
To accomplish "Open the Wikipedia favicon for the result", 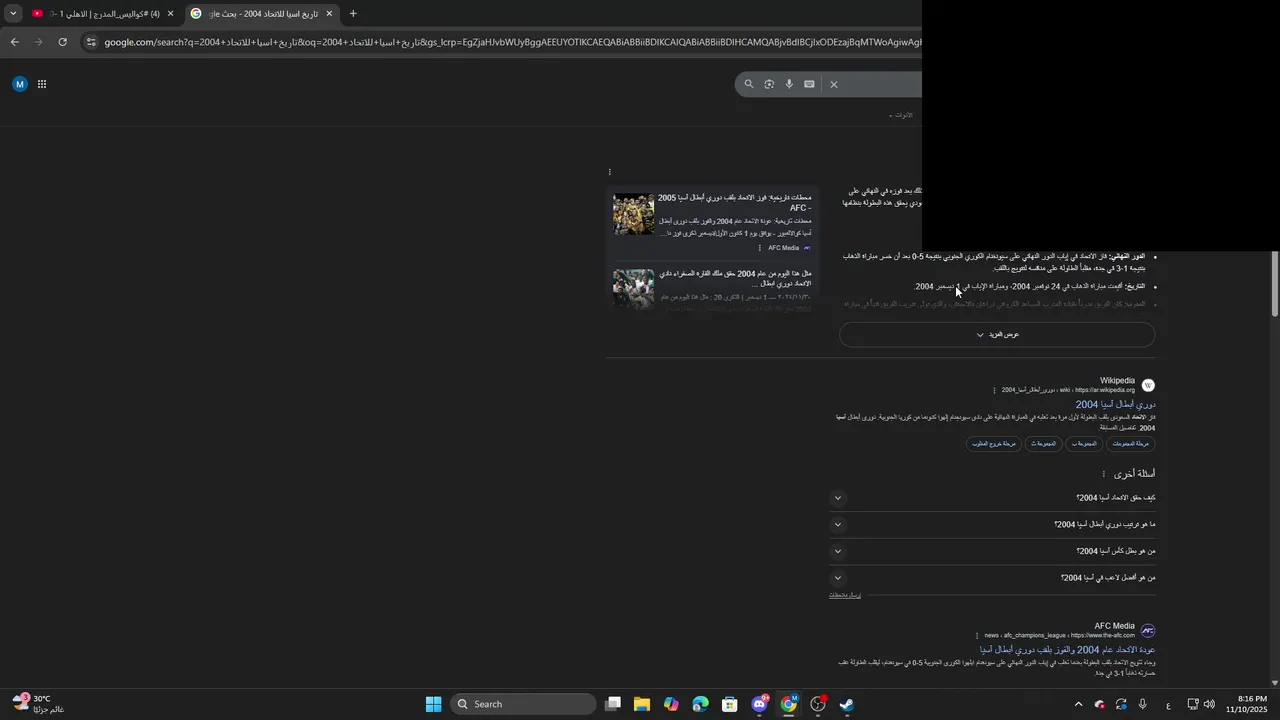I will 1148,385.
